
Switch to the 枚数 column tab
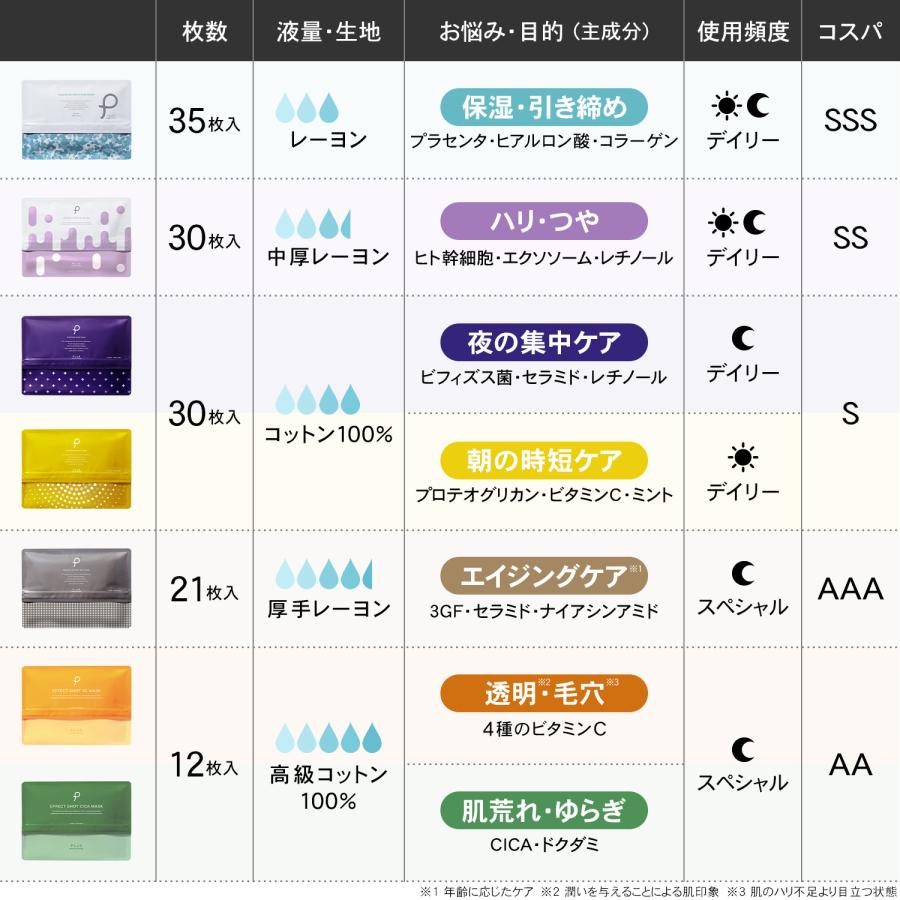click(x=204, y=30)
